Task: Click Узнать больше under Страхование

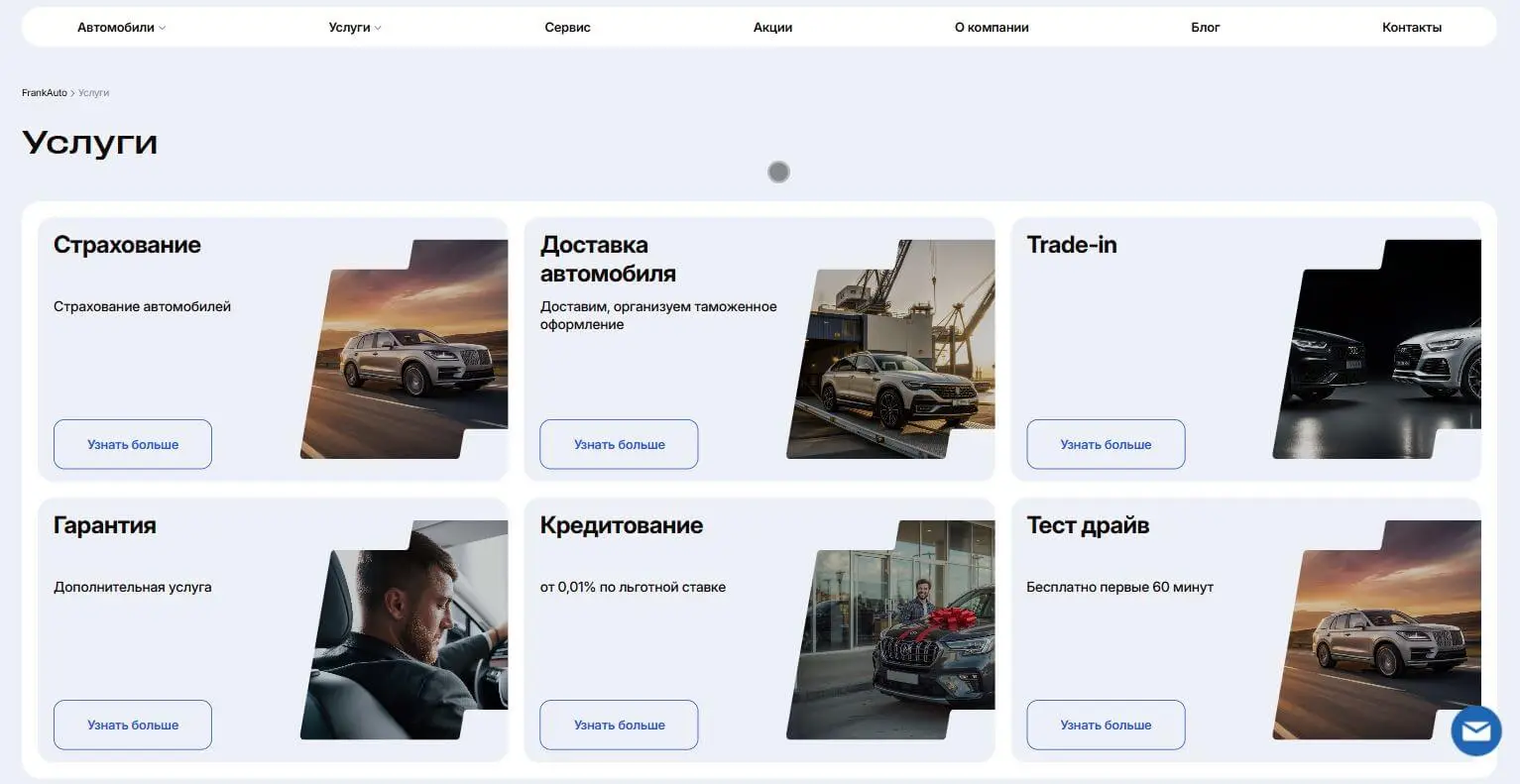Action: (x=133, y=444)
